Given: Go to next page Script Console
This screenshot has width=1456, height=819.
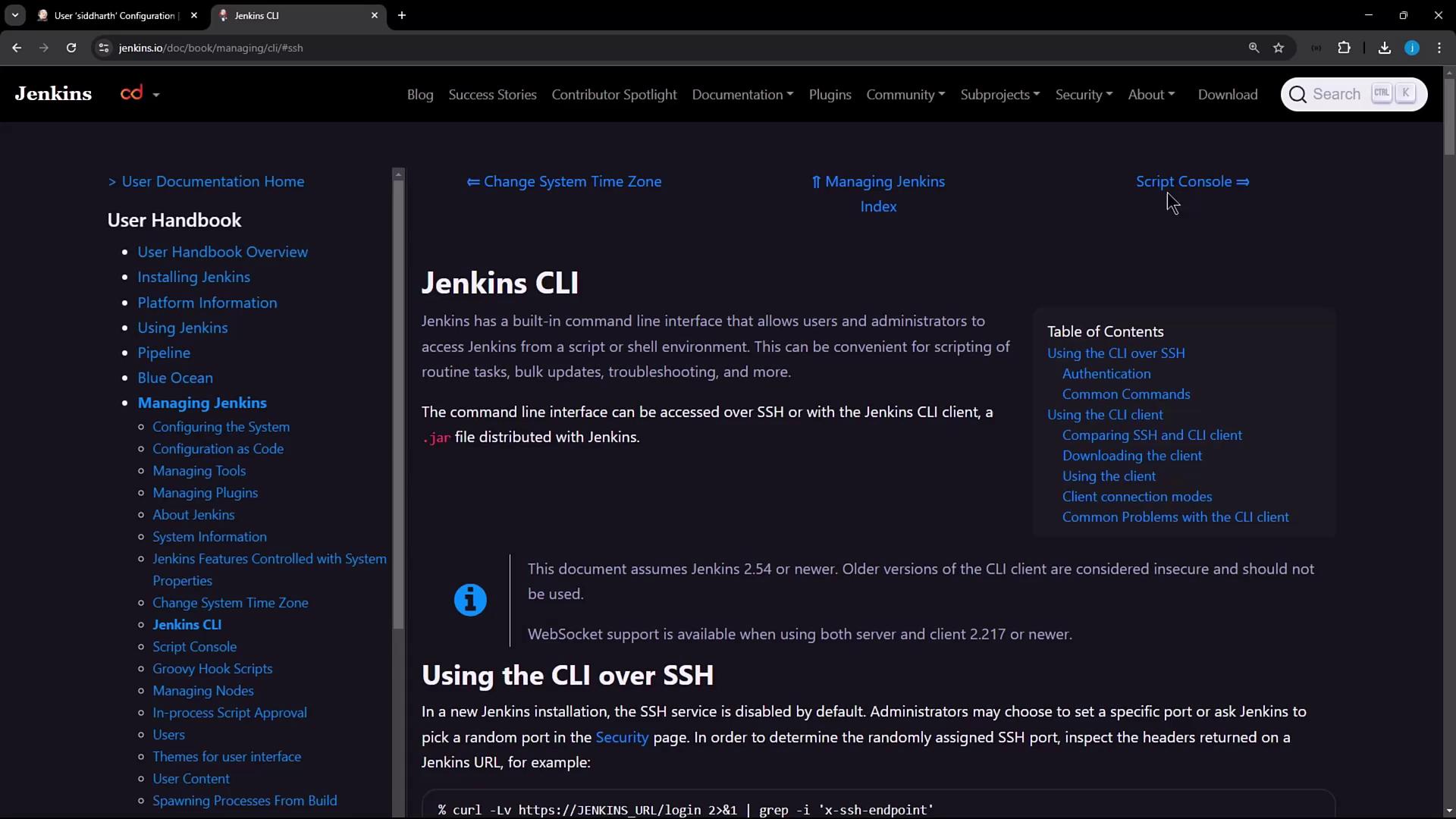Looking at the screenshot, I should pyautogui.click(x=1192, y=181).
